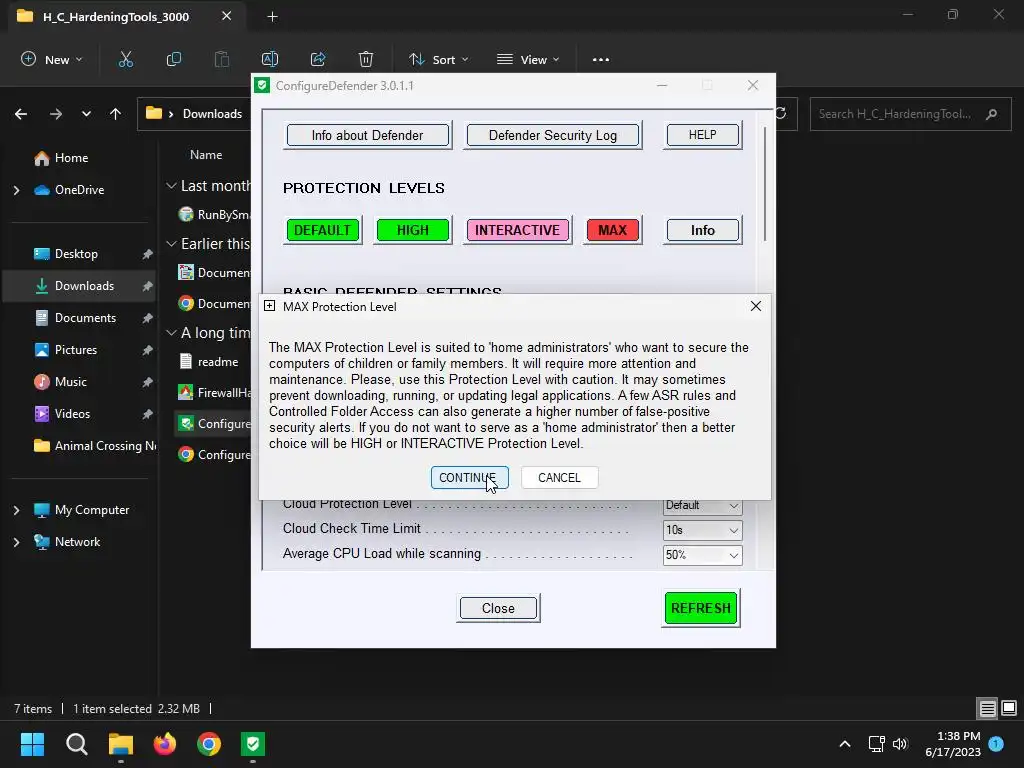Click CANCEL in the MAX Protection dialog
1024x768 pixels.
click(559, 477)
